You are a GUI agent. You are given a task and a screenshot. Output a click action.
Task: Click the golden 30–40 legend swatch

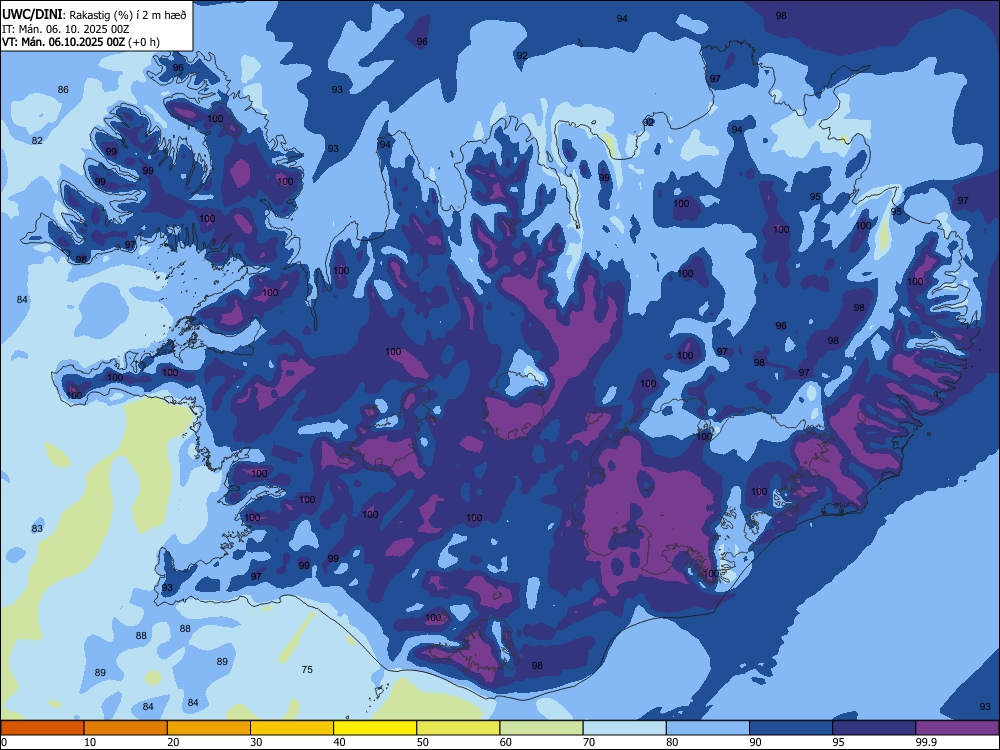[292, 728]
